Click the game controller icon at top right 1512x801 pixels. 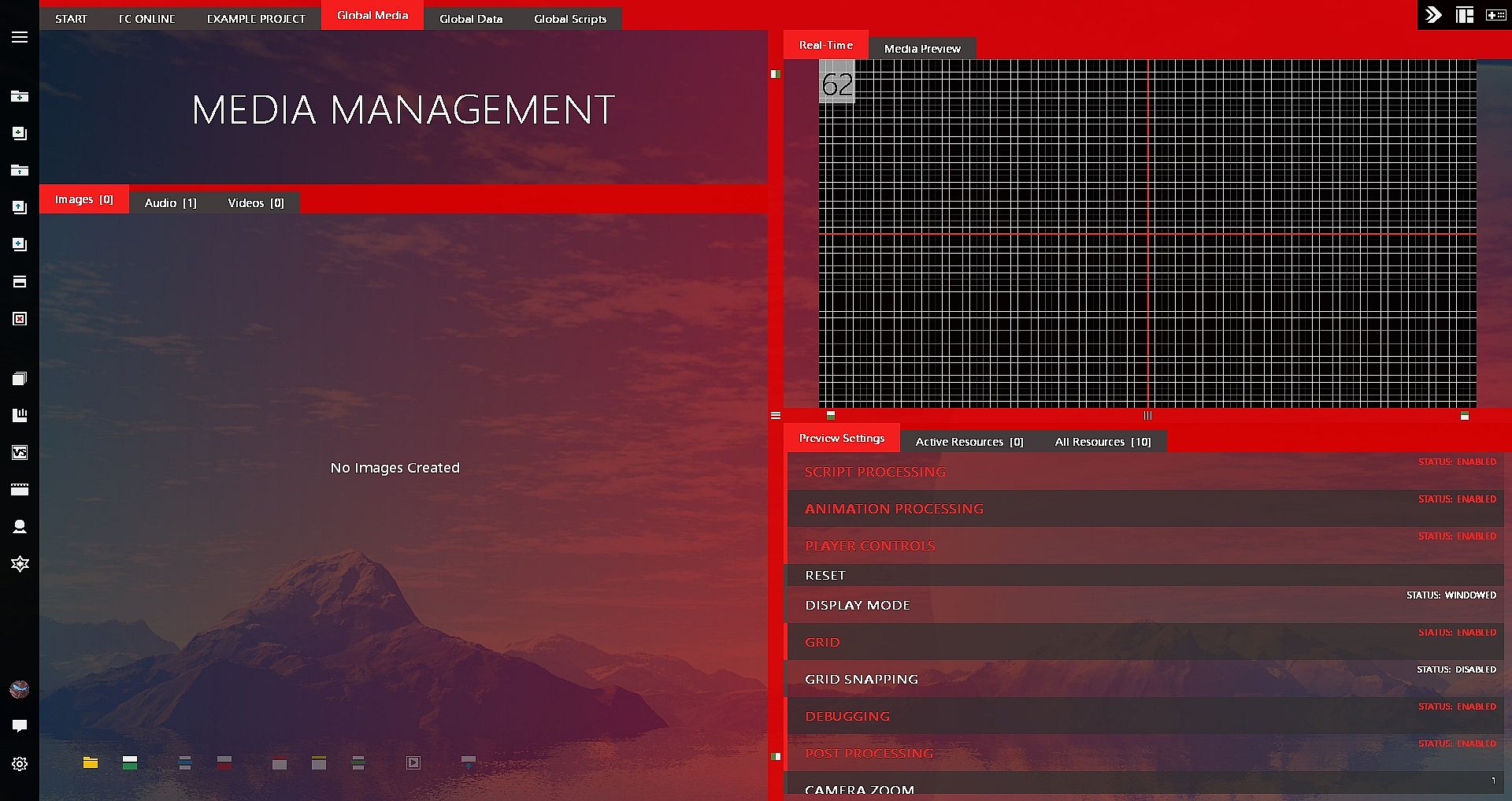(1495, 15)
